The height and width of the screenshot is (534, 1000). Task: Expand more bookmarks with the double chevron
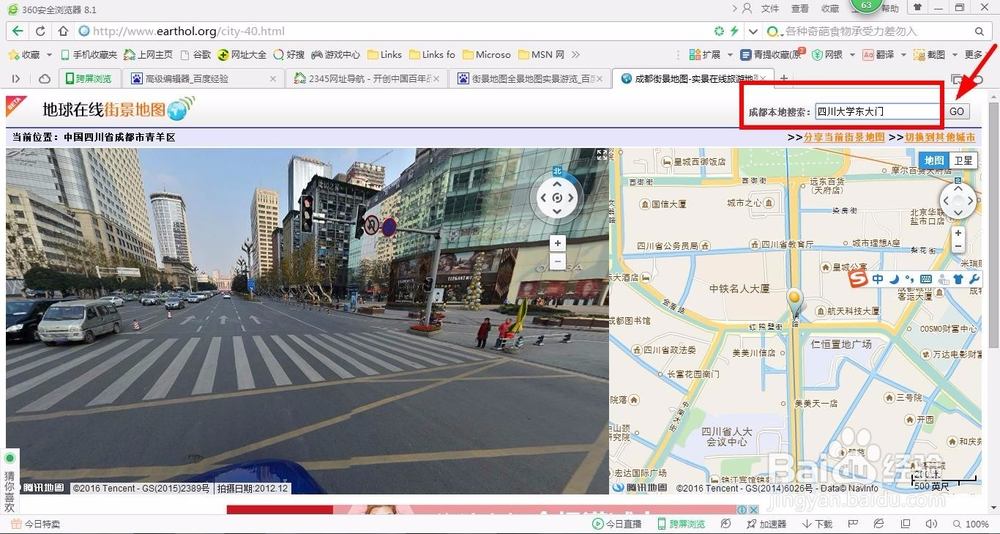[576, 55]
